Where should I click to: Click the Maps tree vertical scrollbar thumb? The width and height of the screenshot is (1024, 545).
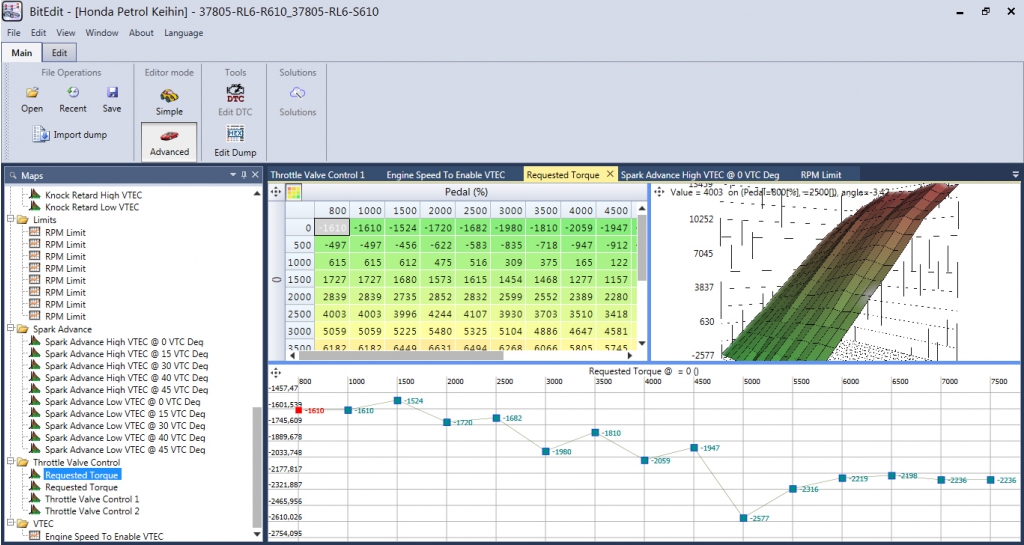point(256,465)
